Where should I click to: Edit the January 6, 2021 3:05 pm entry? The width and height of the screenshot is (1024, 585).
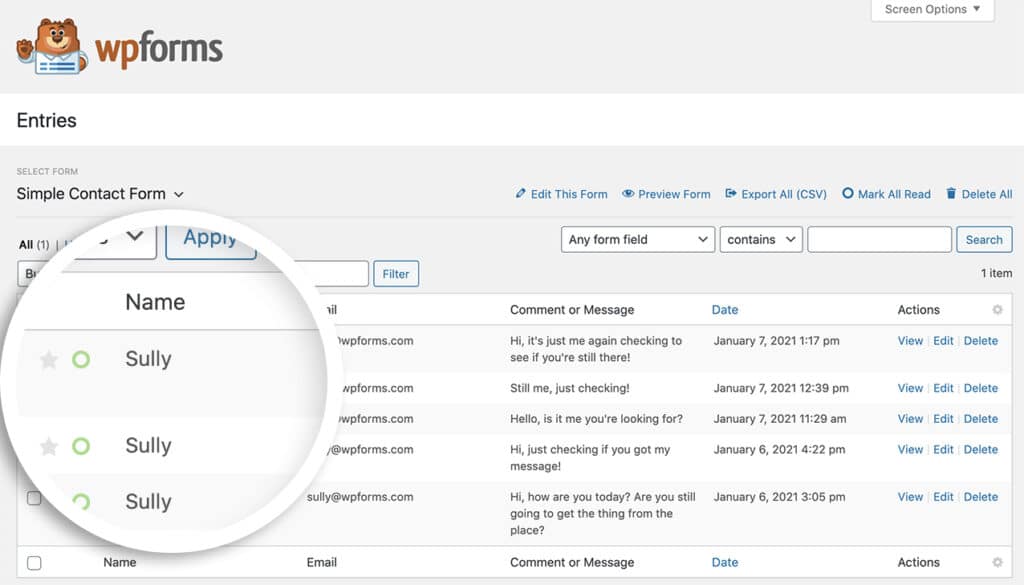click(943, 497)
